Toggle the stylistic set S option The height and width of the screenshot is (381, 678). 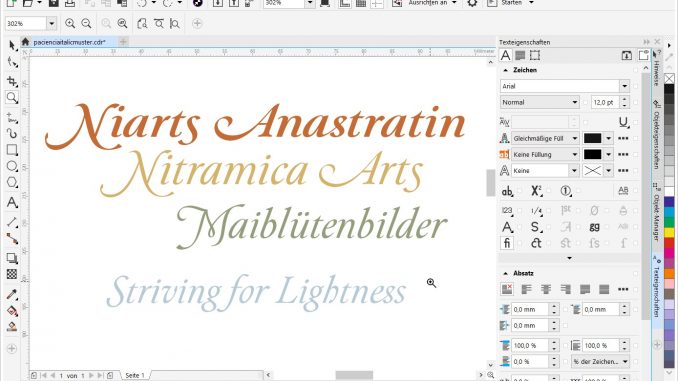pyautogui.click(x=535, y=227)
